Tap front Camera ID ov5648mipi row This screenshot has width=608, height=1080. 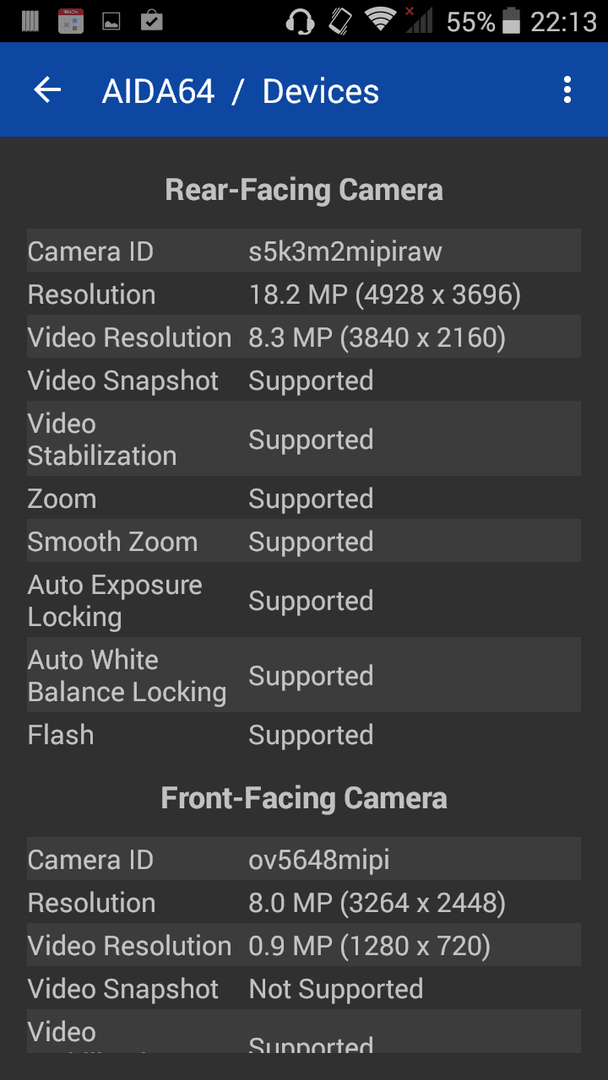click(304, 860)
